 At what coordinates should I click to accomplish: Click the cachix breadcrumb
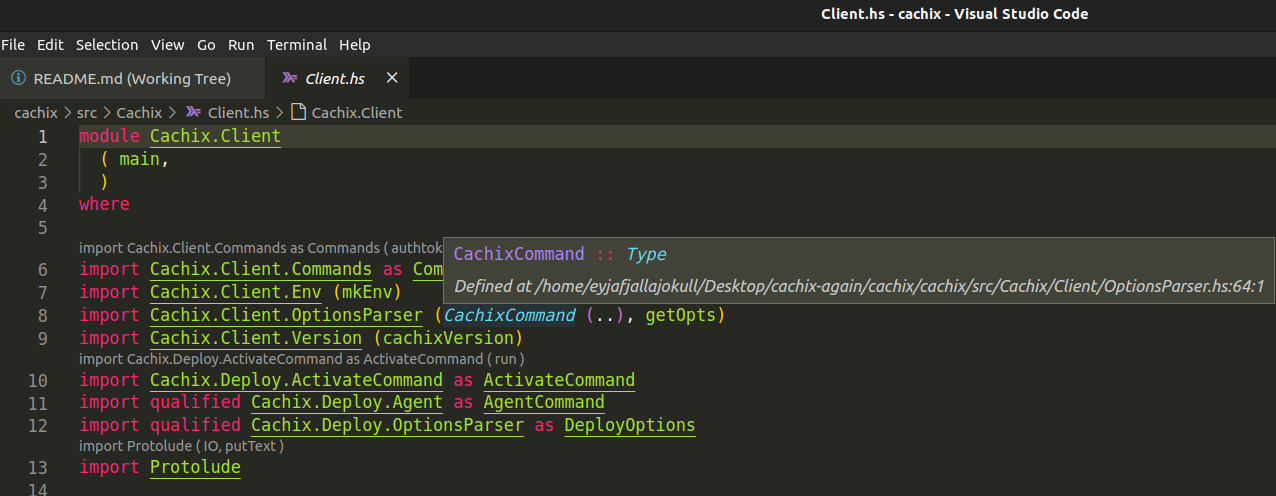pyautogui.click(x=36, y=113)
